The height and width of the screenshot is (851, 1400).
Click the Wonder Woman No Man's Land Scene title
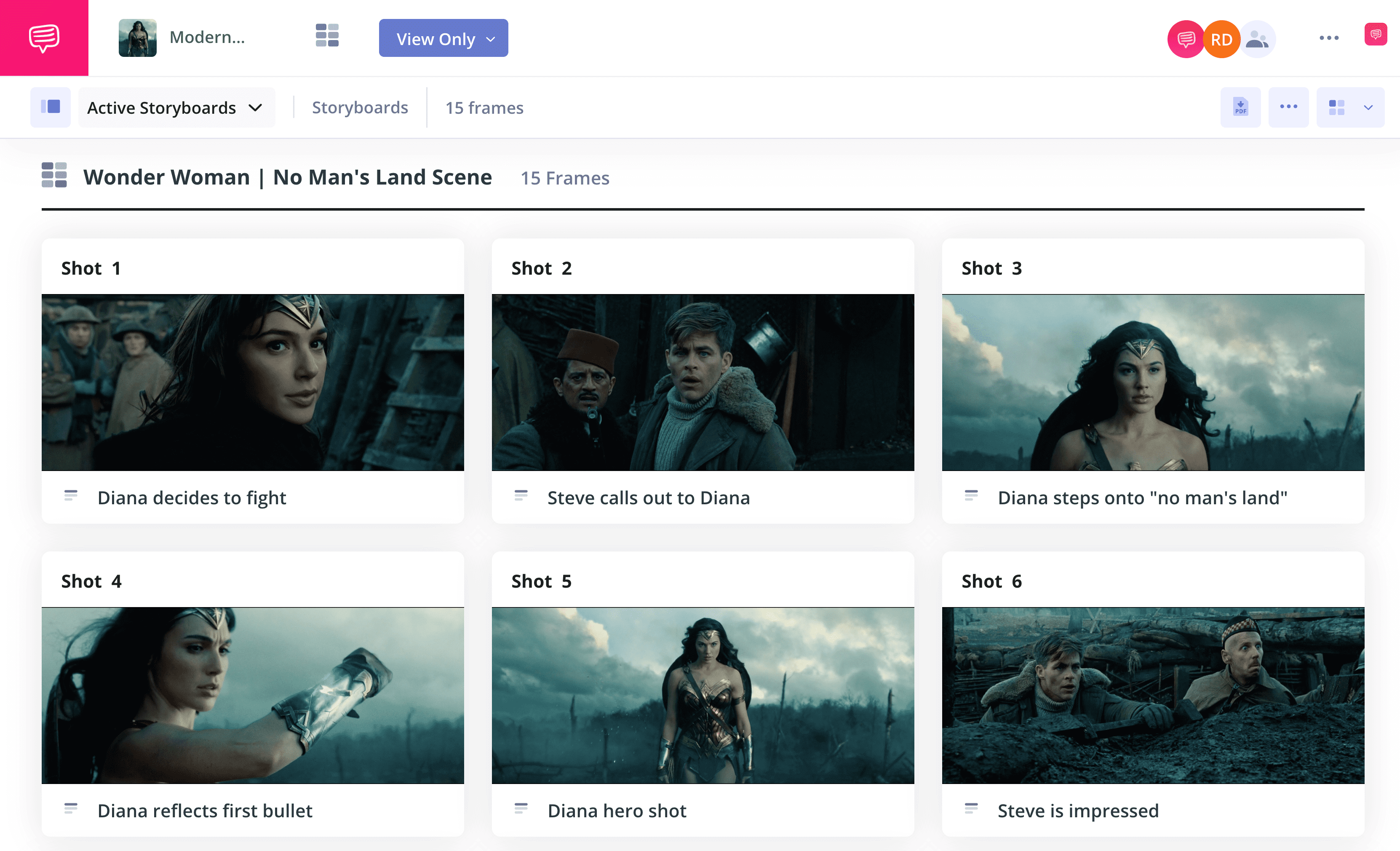[288, 177]
